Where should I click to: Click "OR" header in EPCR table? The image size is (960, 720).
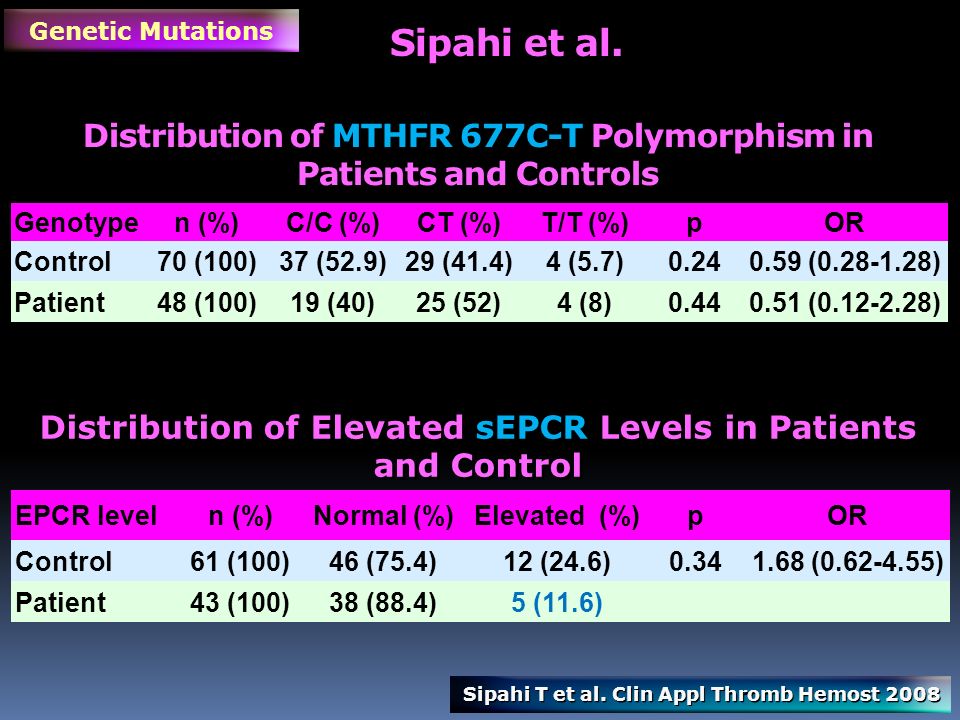847,516
